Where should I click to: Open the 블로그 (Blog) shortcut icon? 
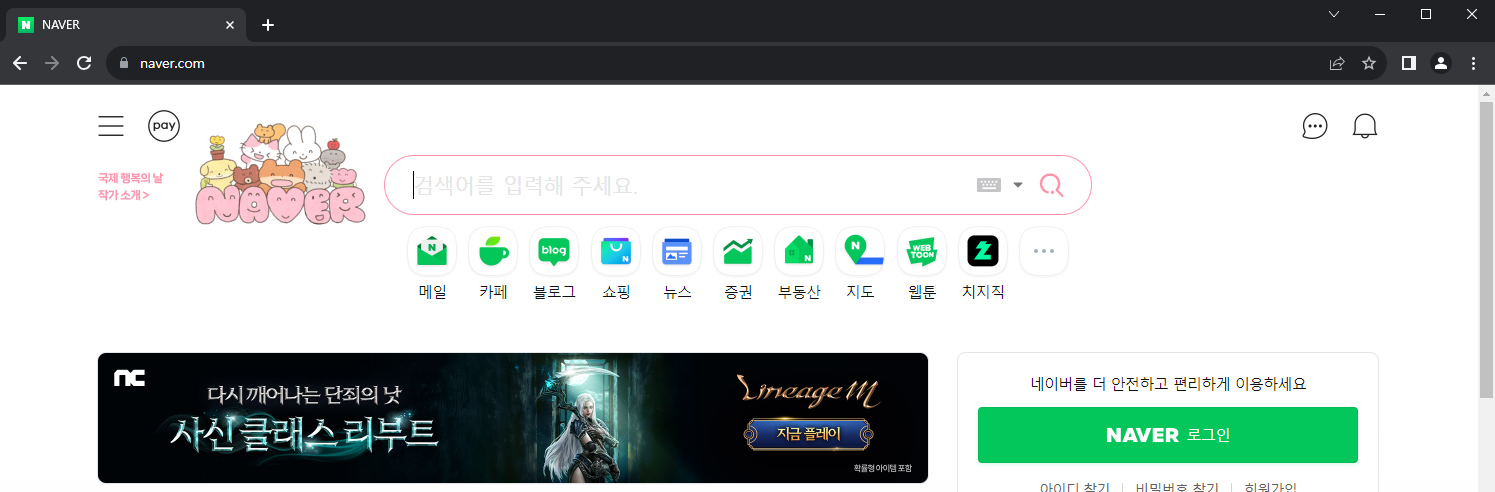(554, 251)
